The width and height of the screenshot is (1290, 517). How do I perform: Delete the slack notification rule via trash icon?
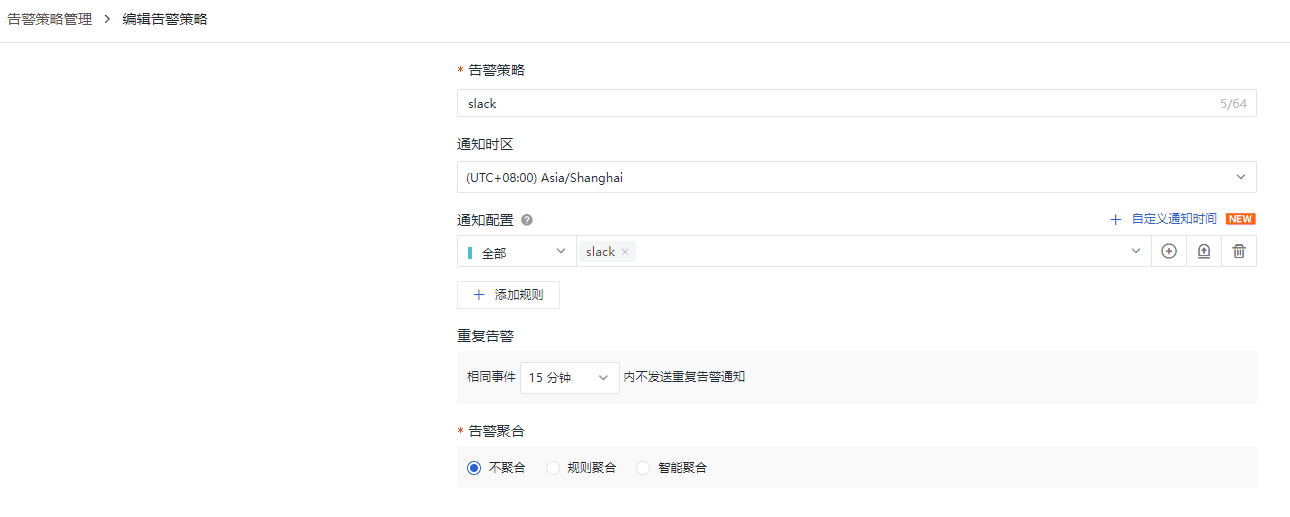click(1239, 252)
